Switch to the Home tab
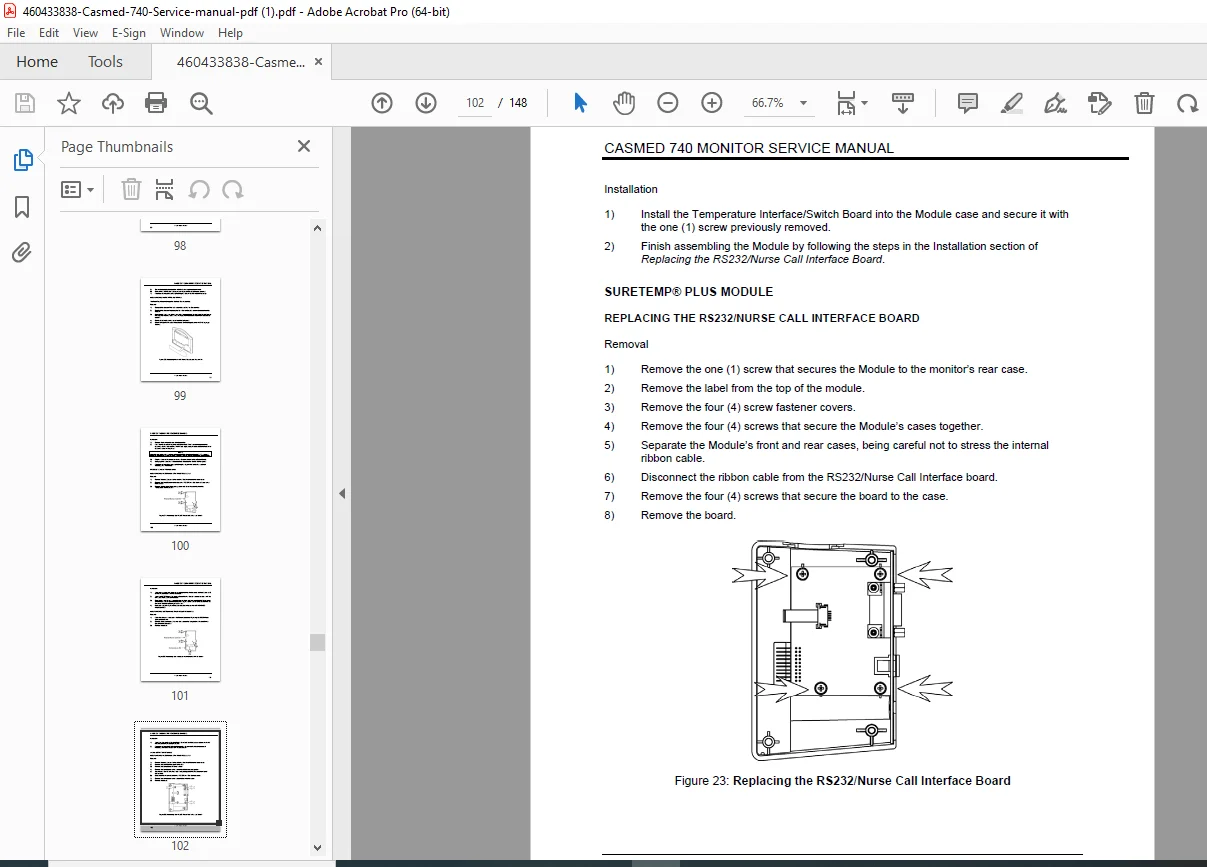Viewport: 1207px width, 867px height. pos(37,62)
